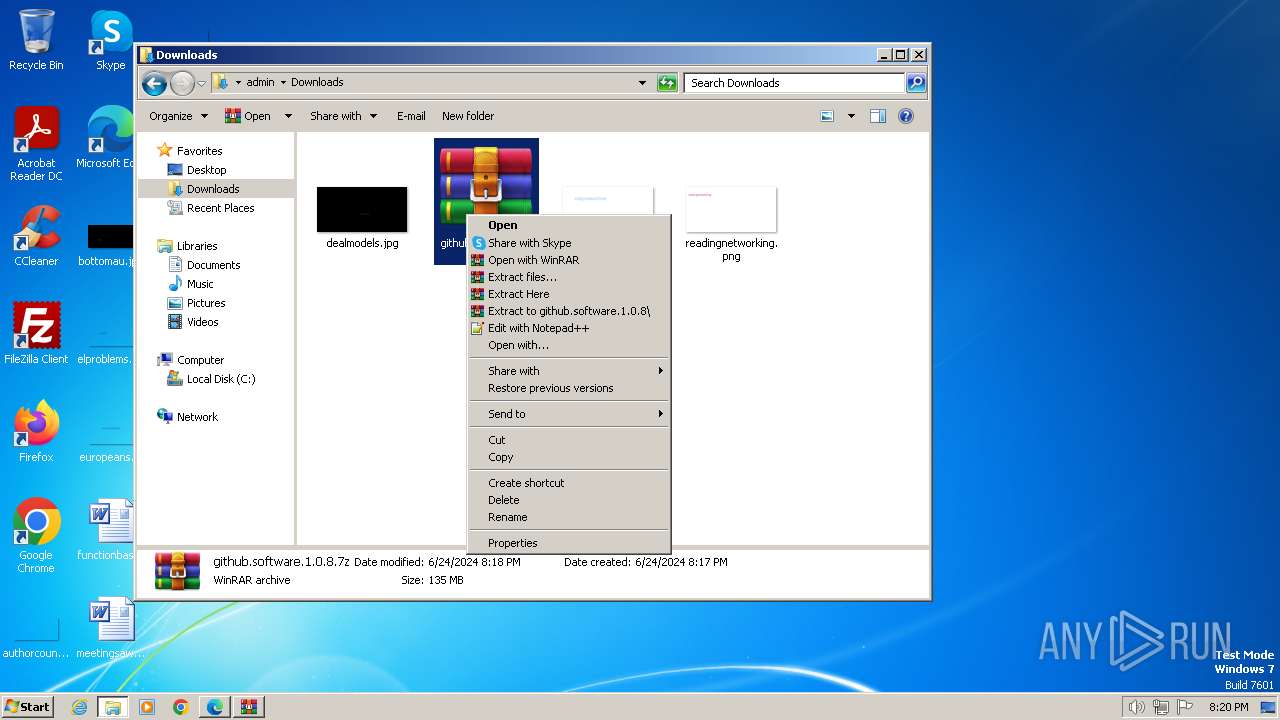Open recent pages dropdown next to Forward
The image size is (1280, 720).
[202, 83]
